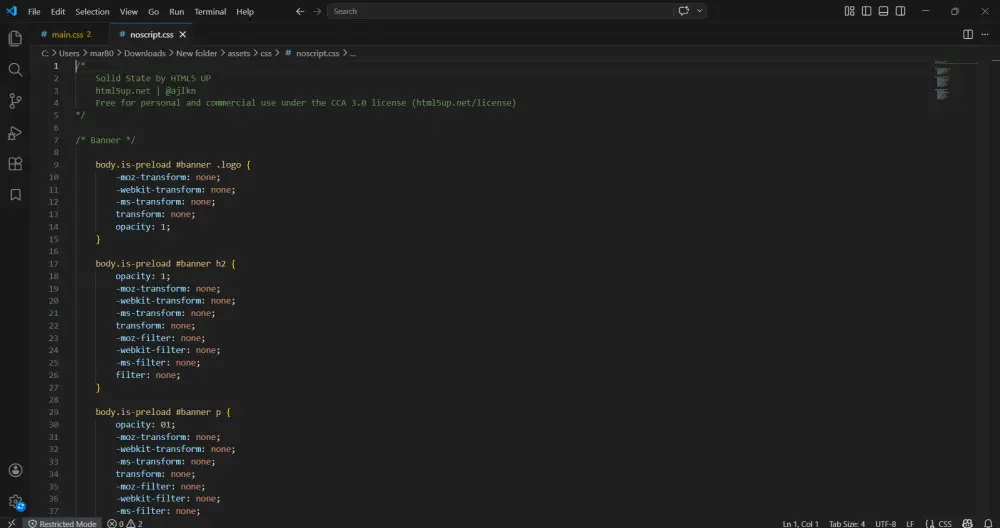Click Restricted Mode in status bar
Screen dimensions: 1000x528
62,524
